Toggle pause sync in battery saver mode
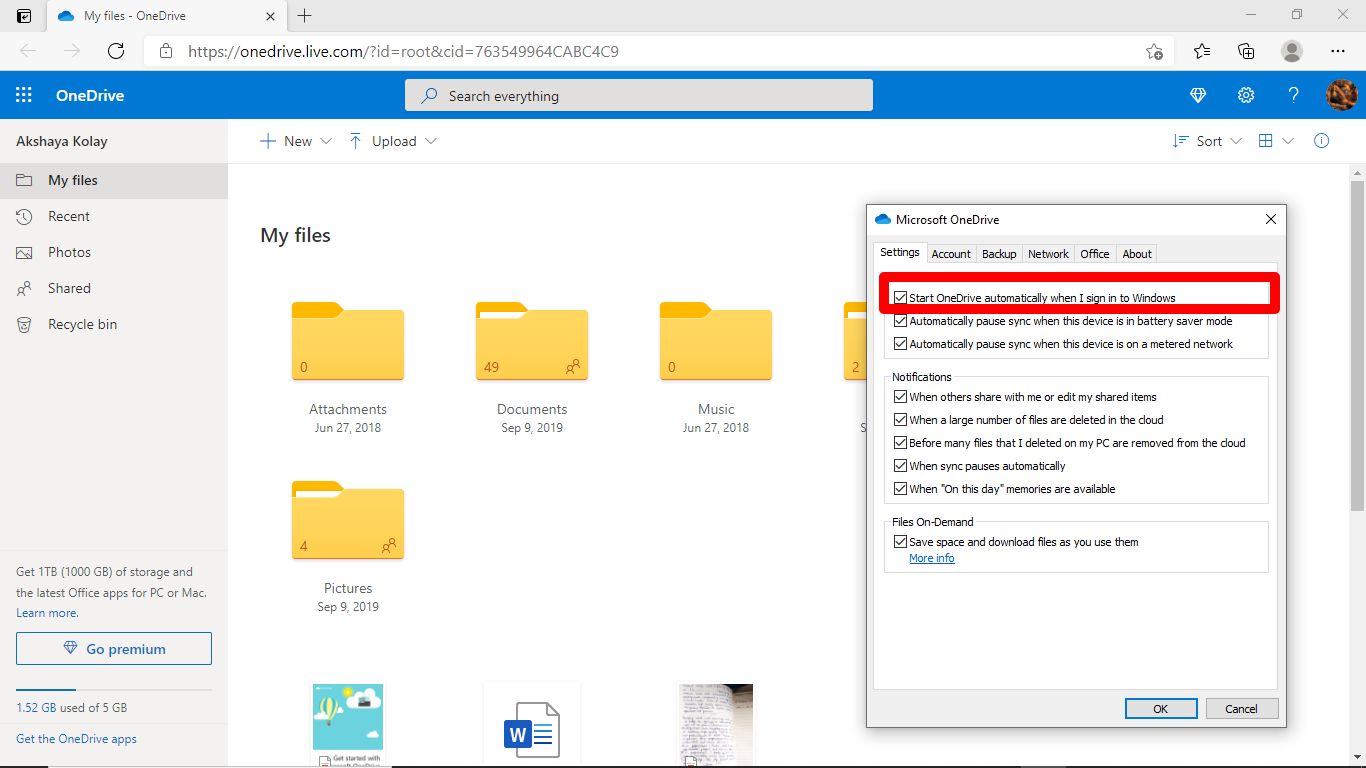Viewport: 1366px width, 768px height. [901, 321]
